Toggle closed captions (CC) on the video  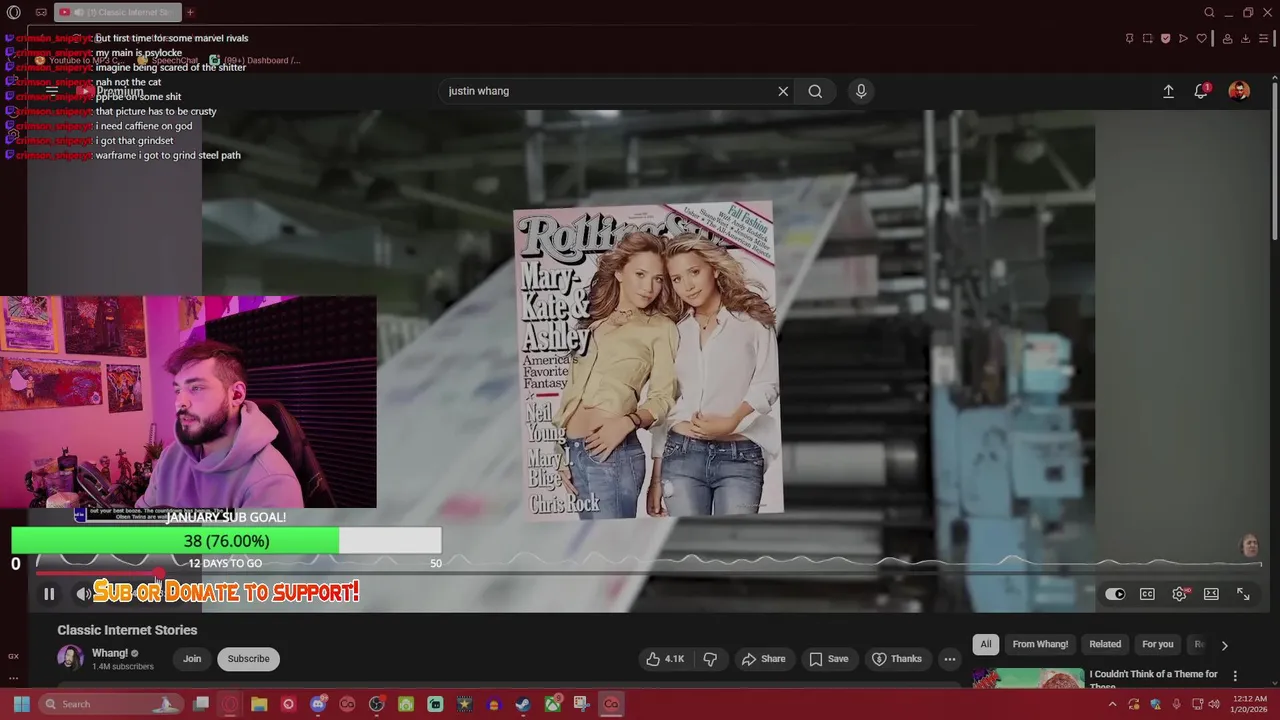1147,594
